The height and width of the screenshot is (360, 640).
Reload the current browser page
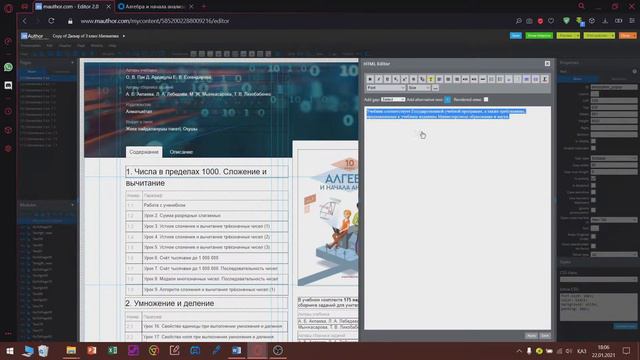tap(51, 21)
